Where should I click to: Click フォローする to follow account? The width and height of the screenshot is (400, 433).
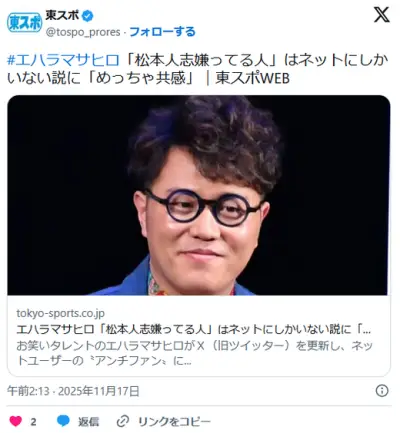[x=162, y=32]
